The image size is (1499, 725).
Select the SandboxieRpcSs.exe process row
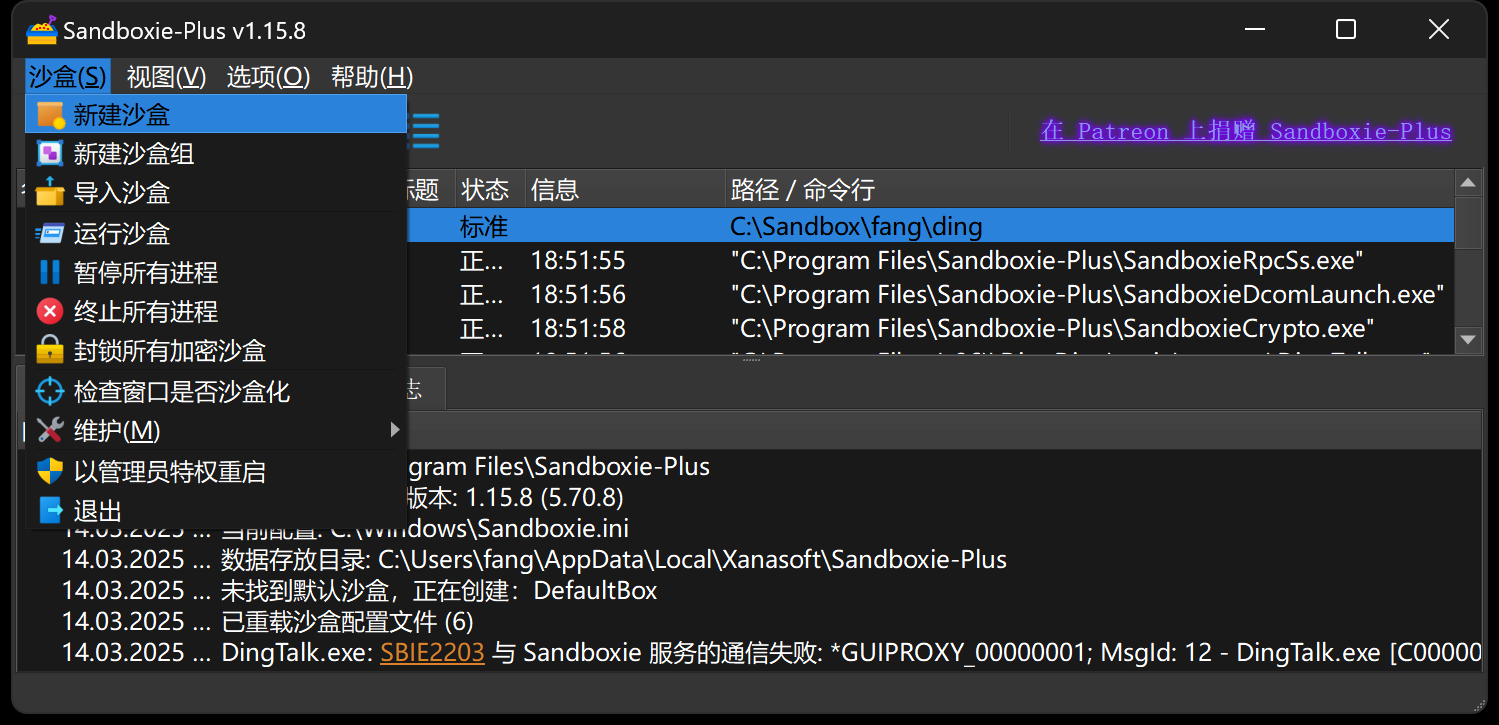[x=930, y=261]
